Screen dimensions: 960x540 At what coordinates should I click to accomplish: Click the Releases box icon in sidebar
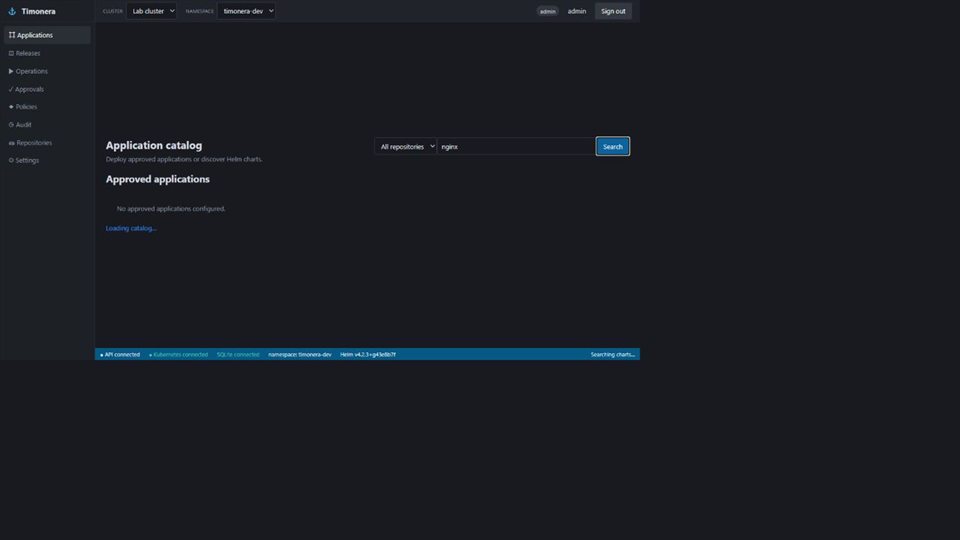pos(11,53)
